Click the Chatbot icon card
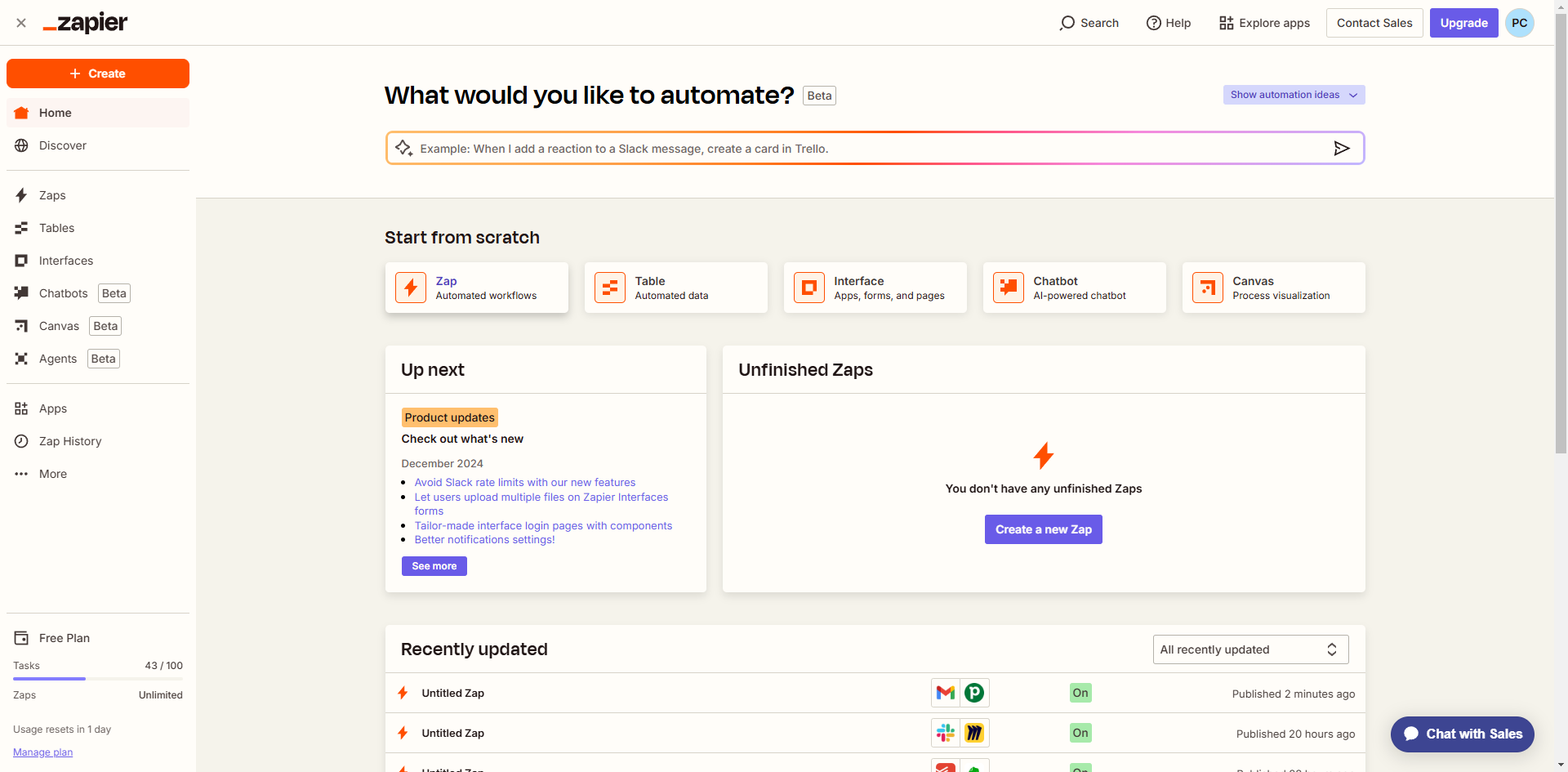Image resolution: width=1568 pixels, height=772 pixels. [1009, 288]
